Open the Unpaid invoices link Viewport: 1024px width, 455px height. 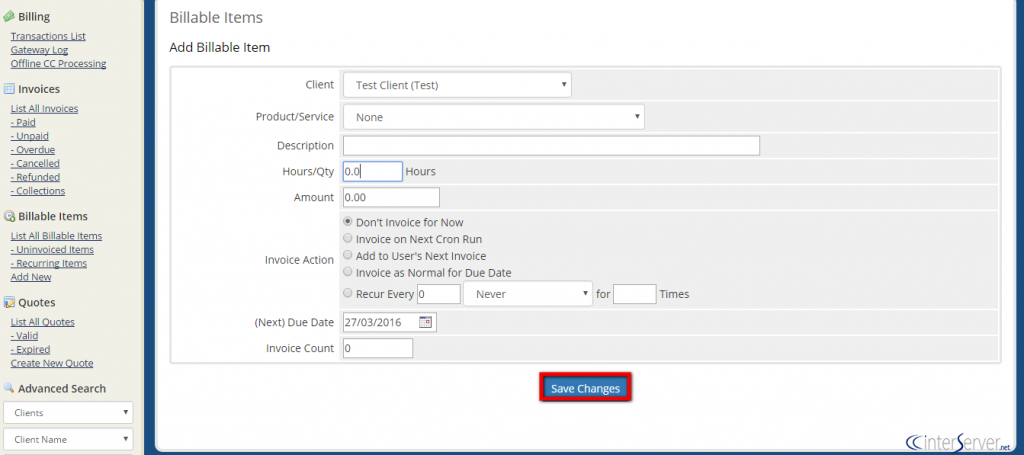click(29, 136)
